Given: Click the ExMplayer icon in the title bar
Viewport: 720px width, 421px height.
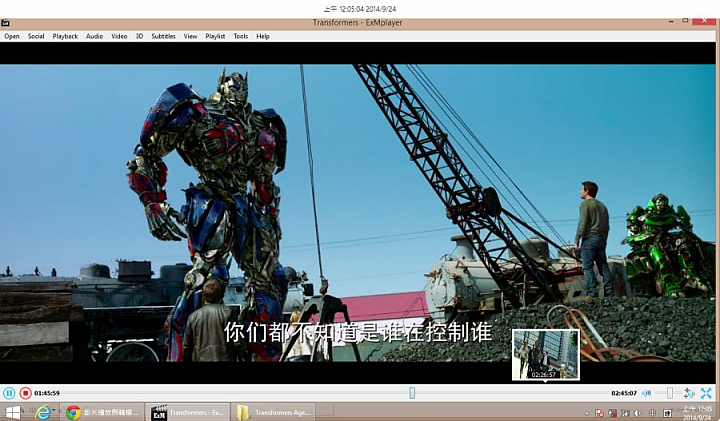Looking at the screenshot, I should point(6,22).
